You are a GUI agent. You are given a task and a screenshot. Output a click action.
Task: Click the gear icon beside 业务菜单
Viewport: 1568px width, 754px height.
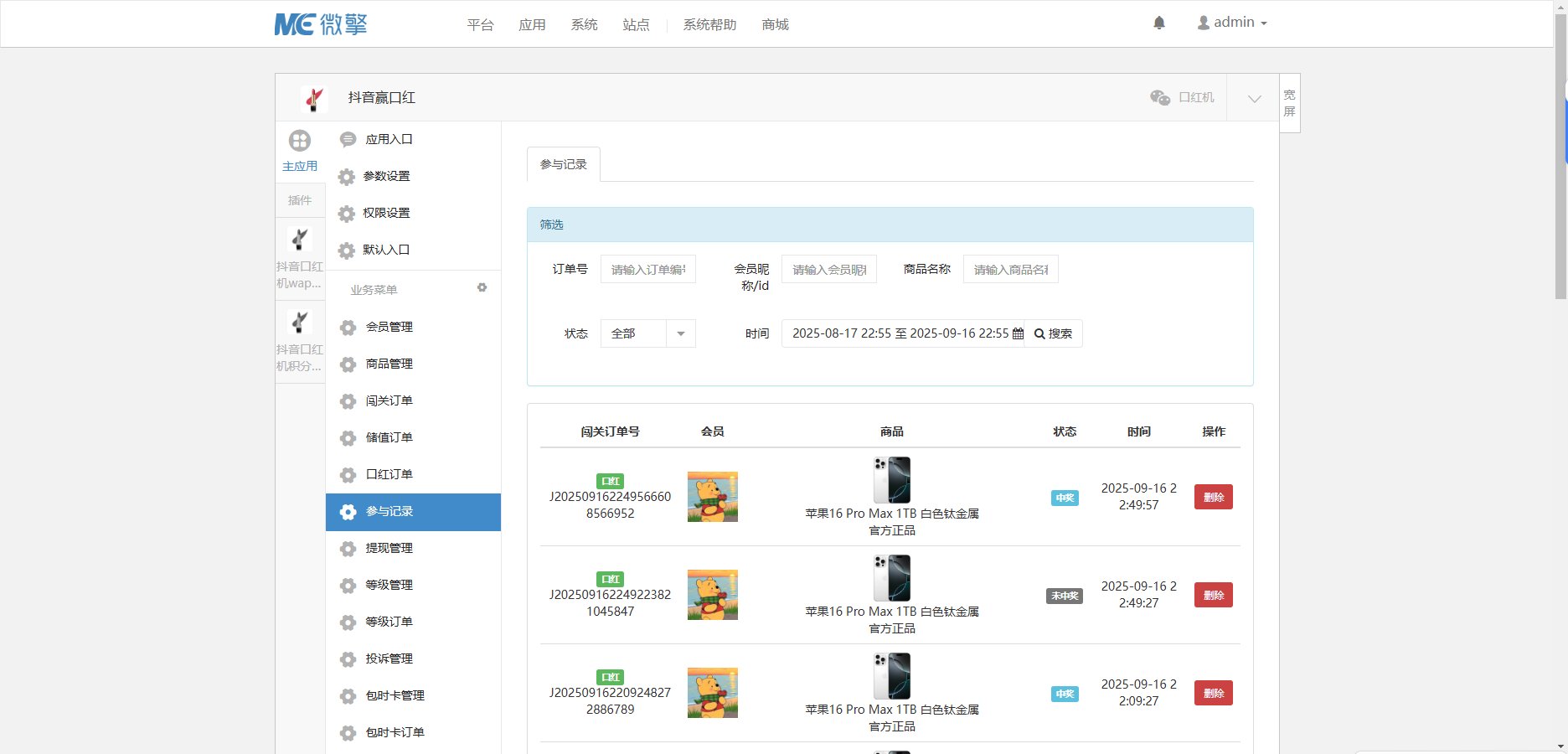point(482,287)
